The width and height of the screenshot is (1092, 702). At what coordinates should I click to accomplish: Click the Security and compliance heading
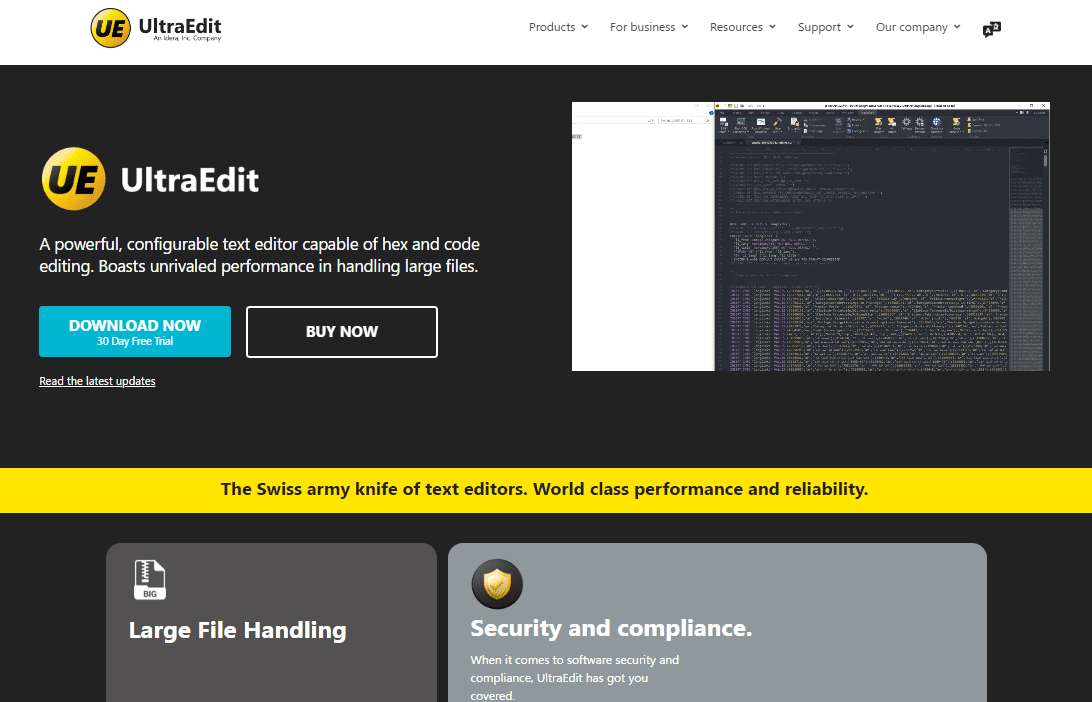coord(611,628)
